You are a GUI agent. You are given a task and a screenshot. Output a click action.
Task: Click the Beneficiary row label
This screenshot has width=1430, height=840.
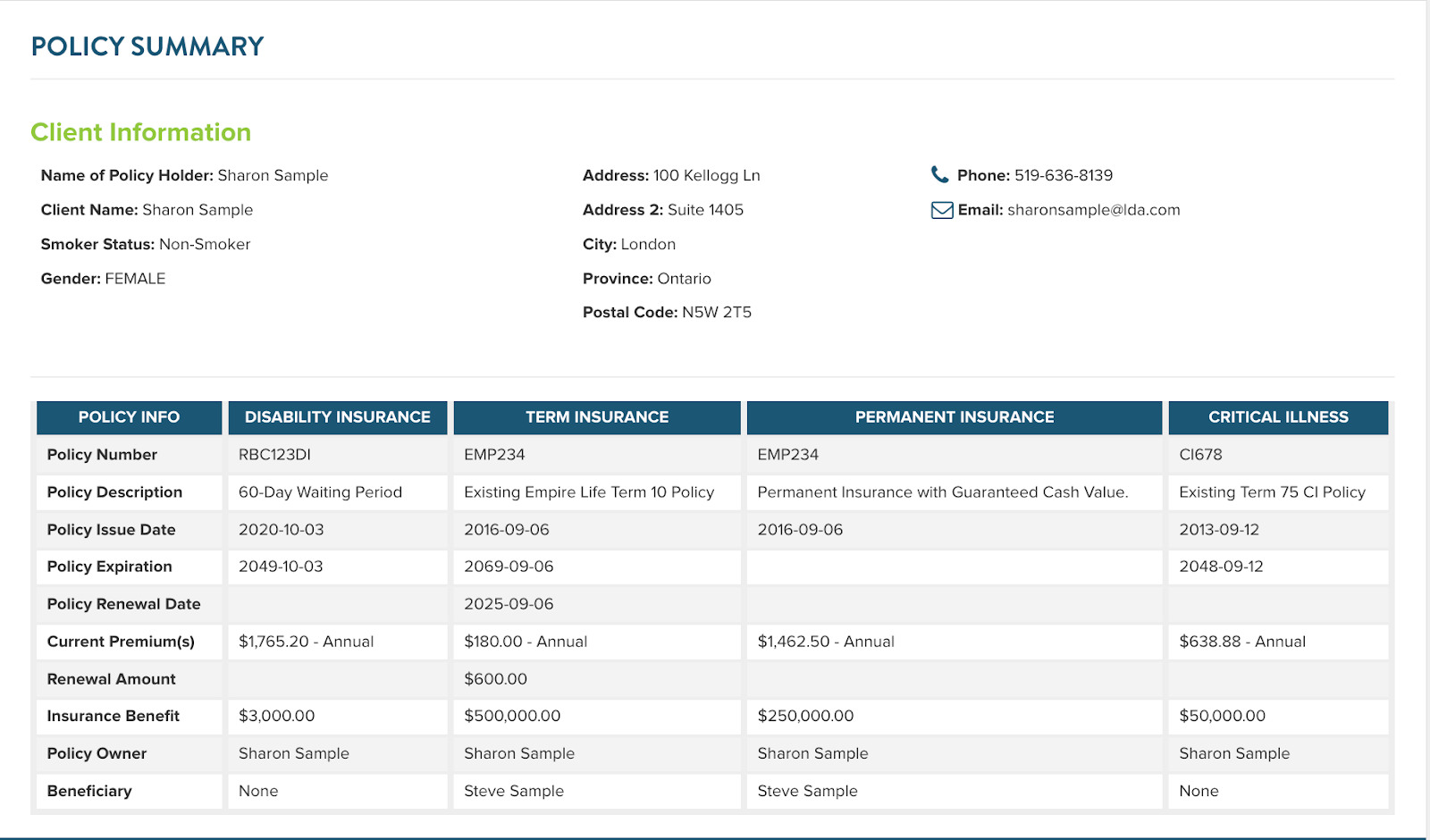pos(89,791)
